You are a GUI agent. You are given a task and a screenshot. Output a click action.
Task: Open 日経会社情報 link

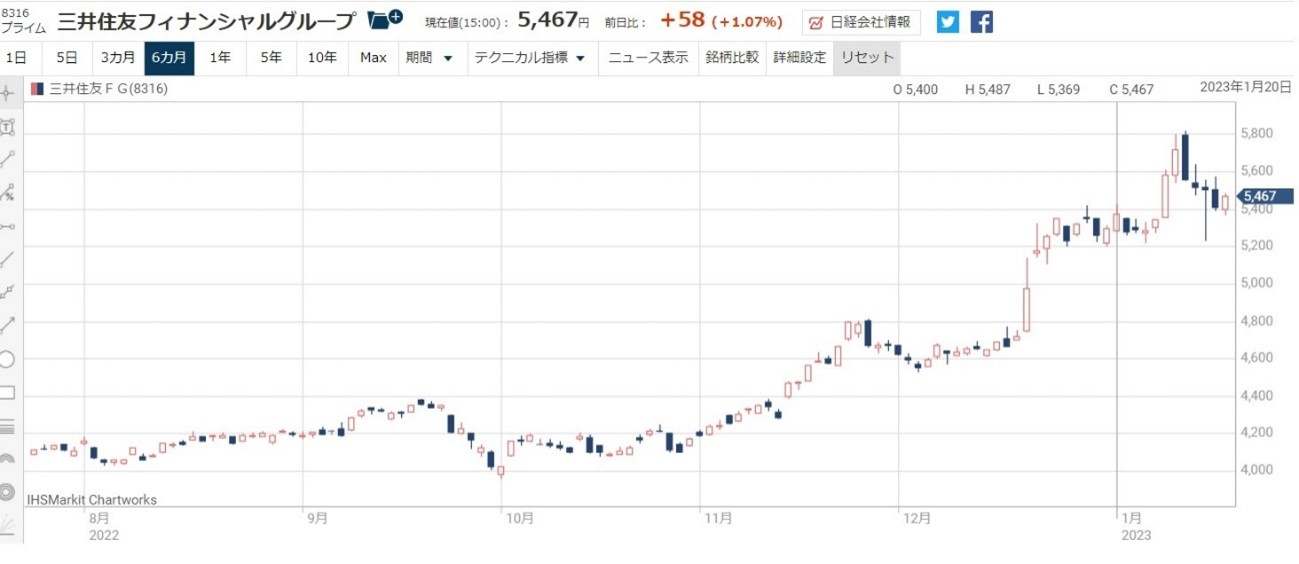[x=861, y=22]
